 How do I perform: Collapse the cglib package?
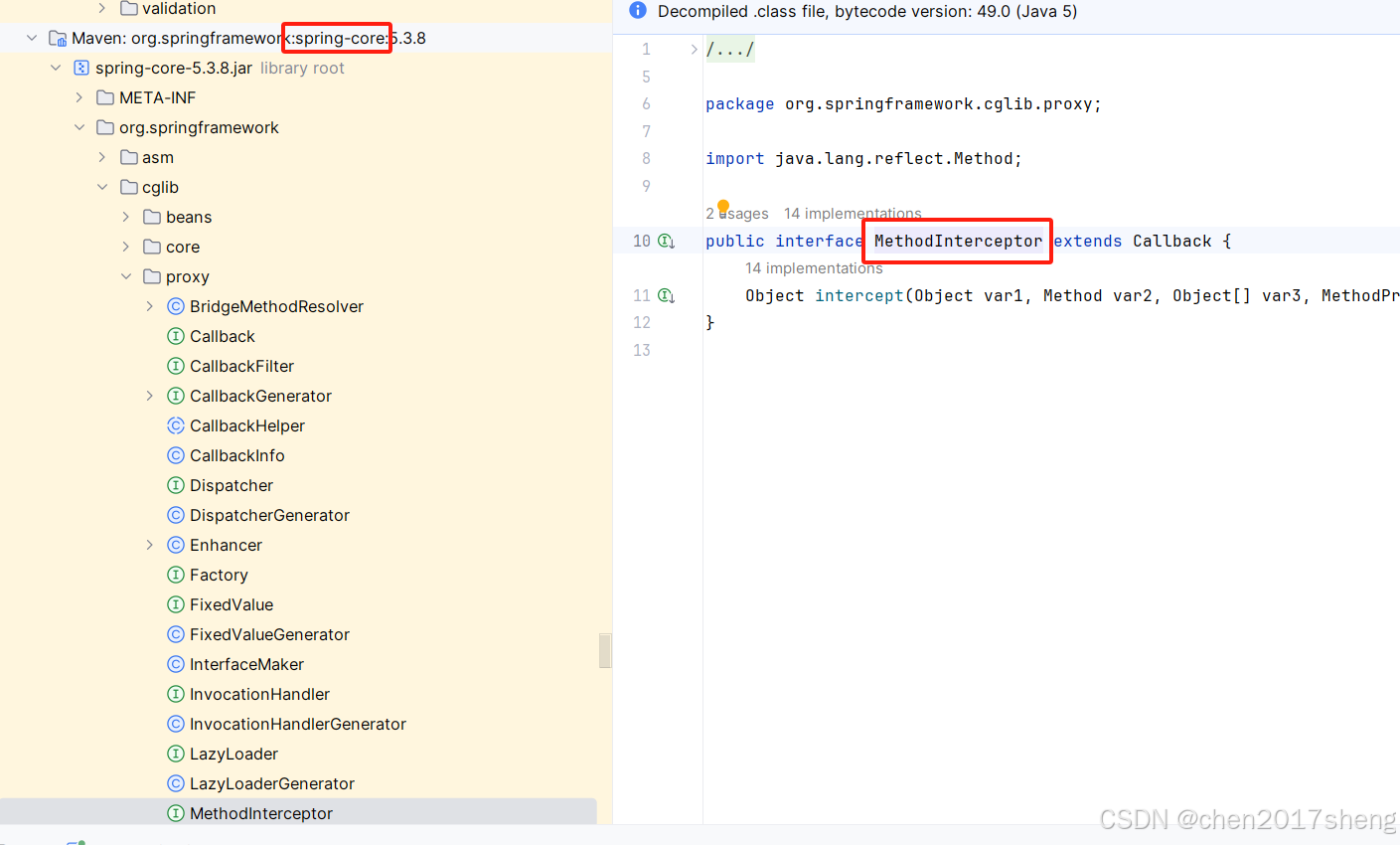[102, 187]
